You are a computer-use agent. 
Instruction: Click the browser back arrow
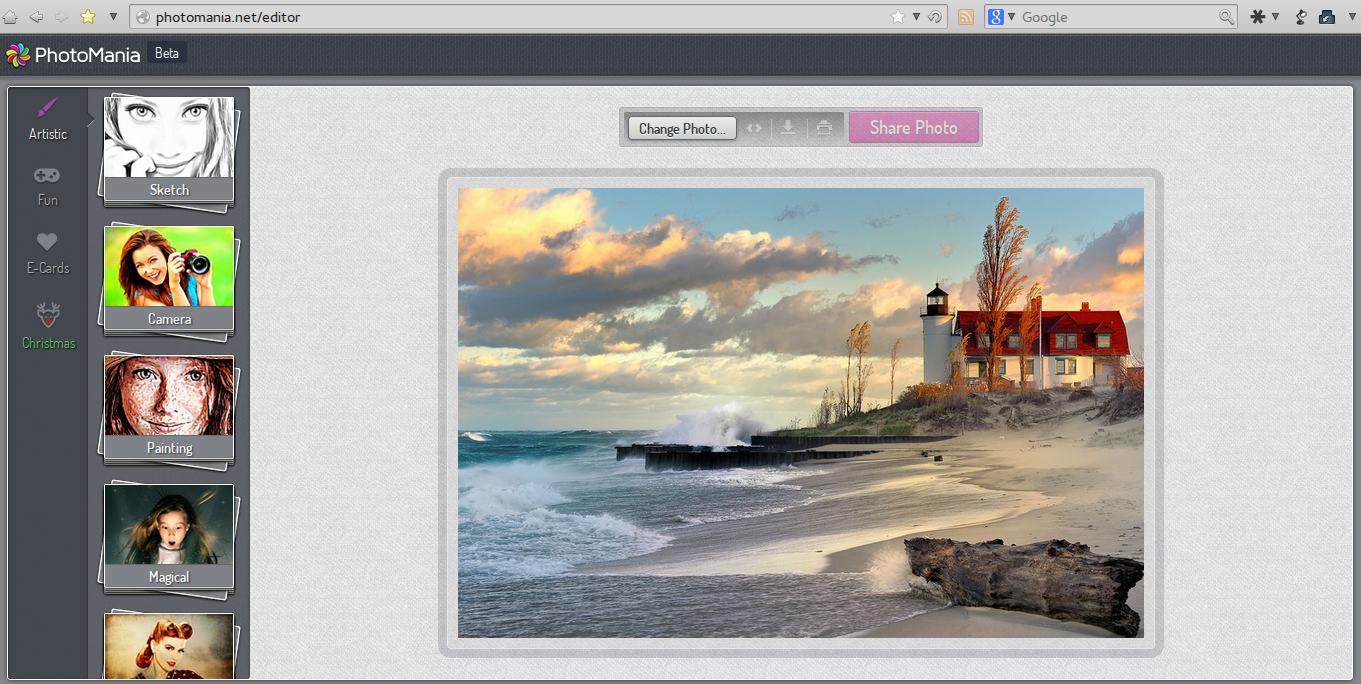point(36,17)
